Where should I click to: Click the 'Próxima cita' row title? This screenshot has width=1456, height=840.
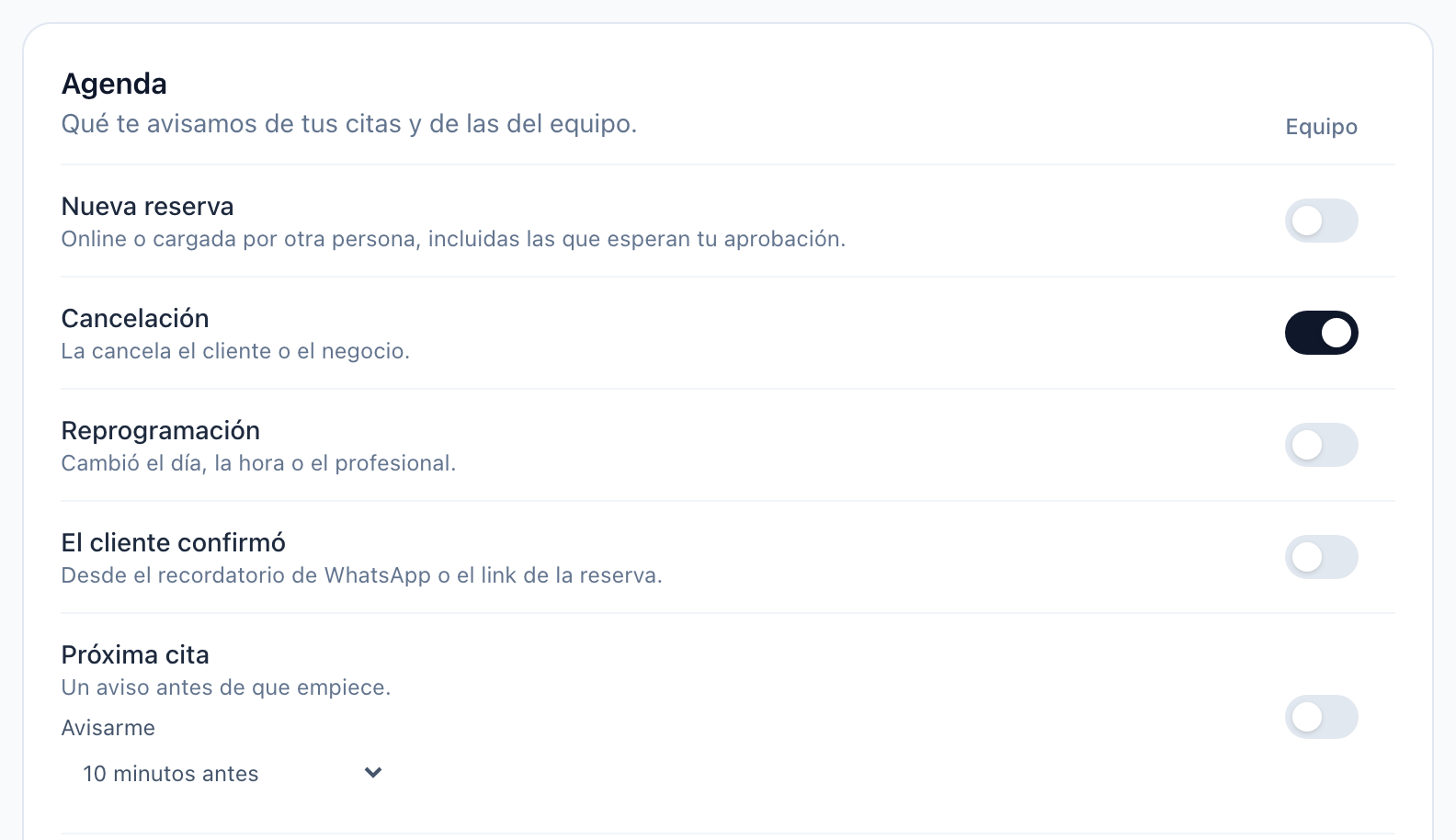coord(135,654)
